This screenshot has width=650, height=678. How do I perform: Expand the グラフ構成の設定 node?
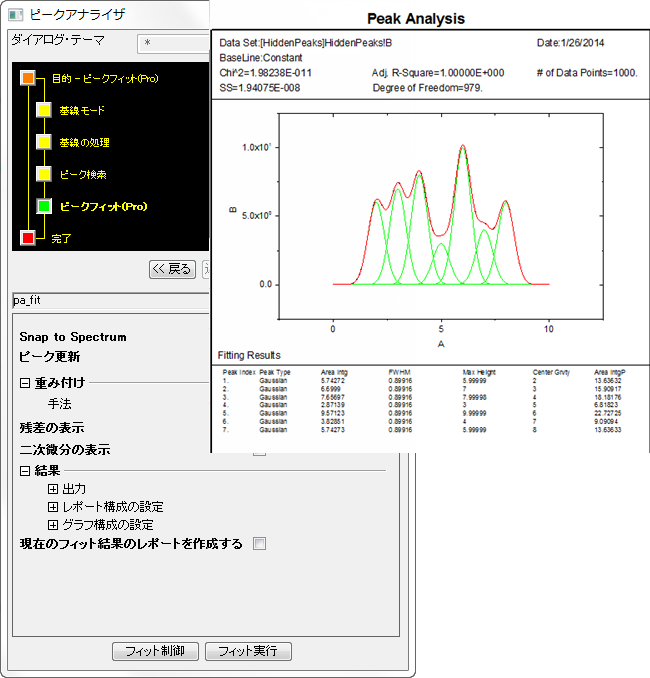point(53,525)
